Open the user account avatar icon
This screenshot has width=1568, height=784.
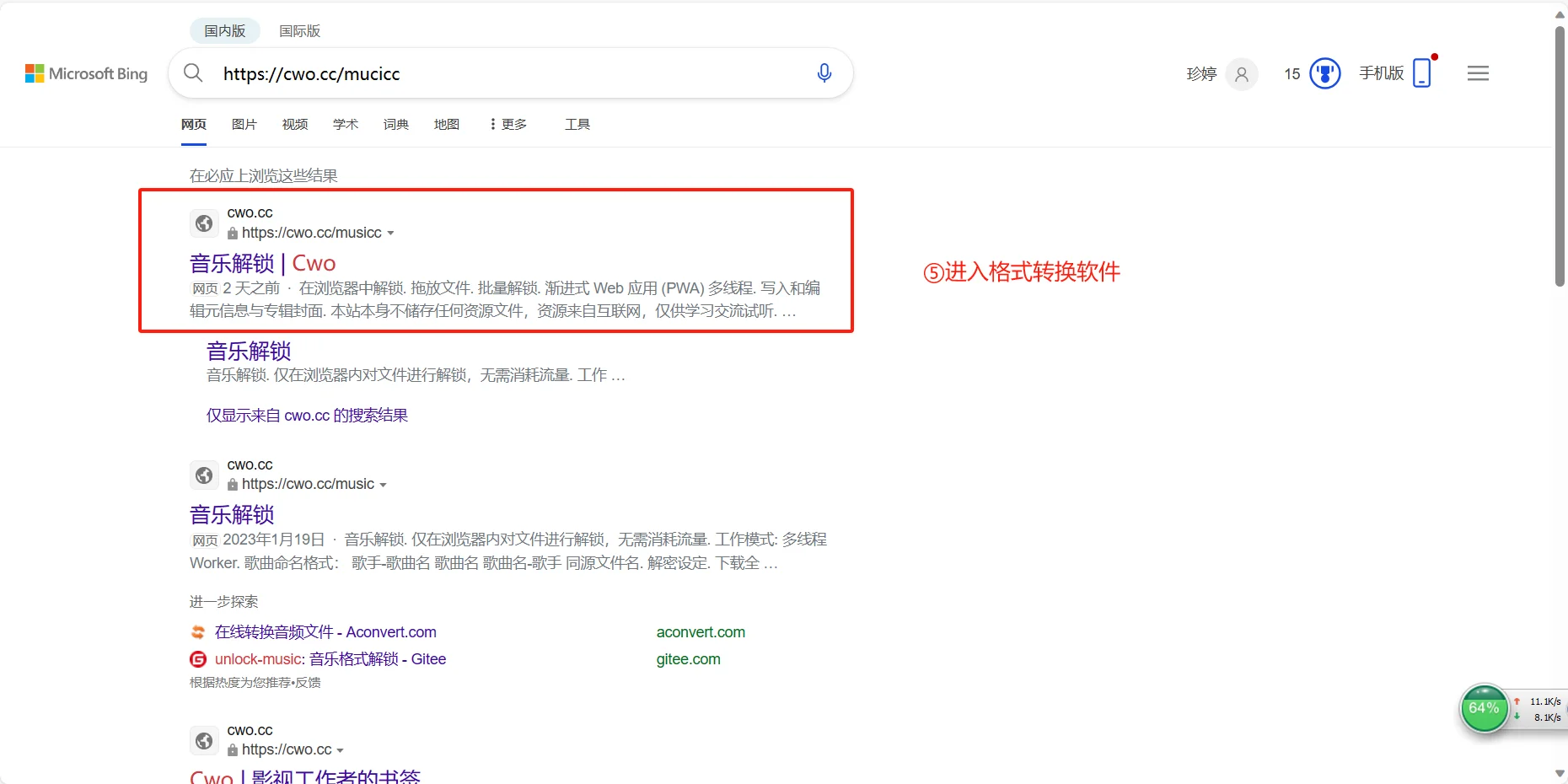[1242, 74]
